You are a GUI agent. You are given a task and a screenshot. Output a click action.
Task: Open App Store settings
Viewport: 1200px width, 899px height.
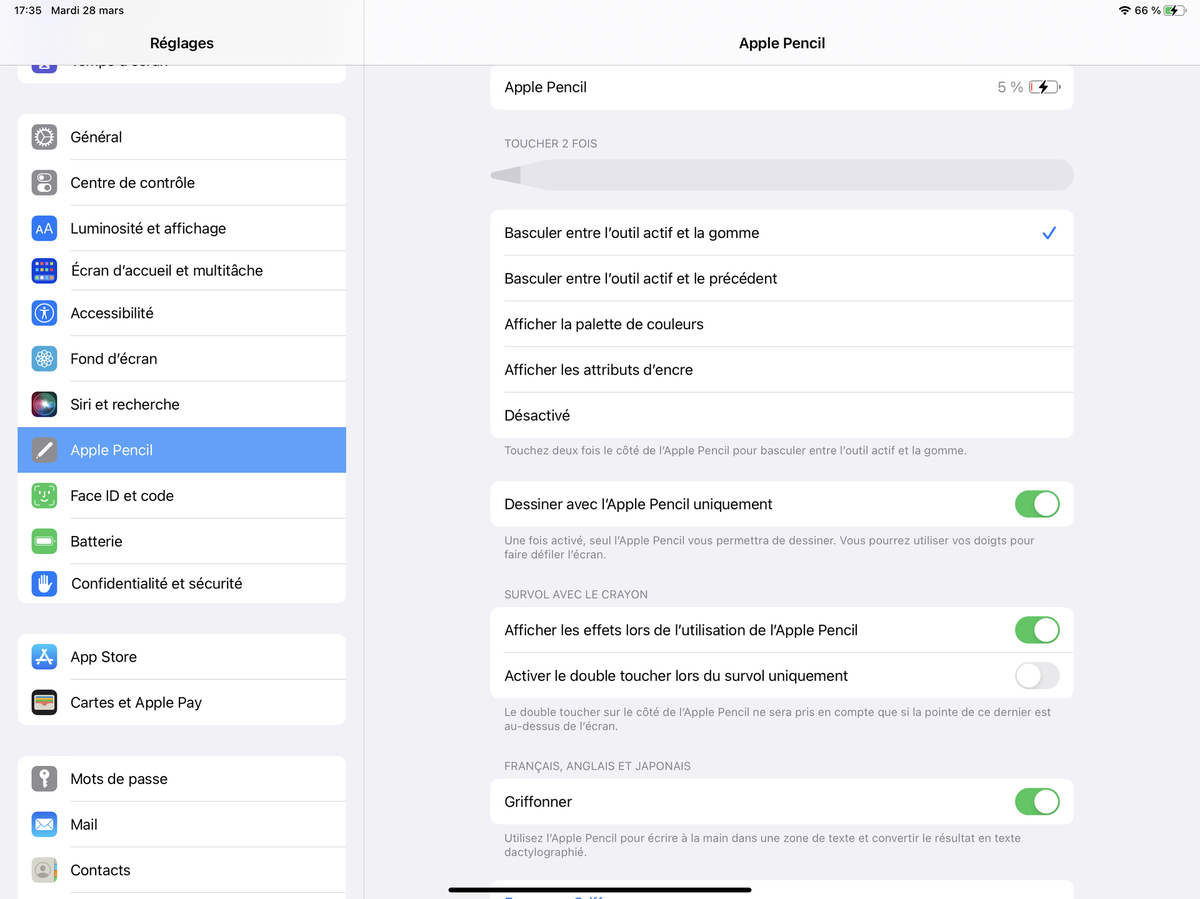pos(182,657)
